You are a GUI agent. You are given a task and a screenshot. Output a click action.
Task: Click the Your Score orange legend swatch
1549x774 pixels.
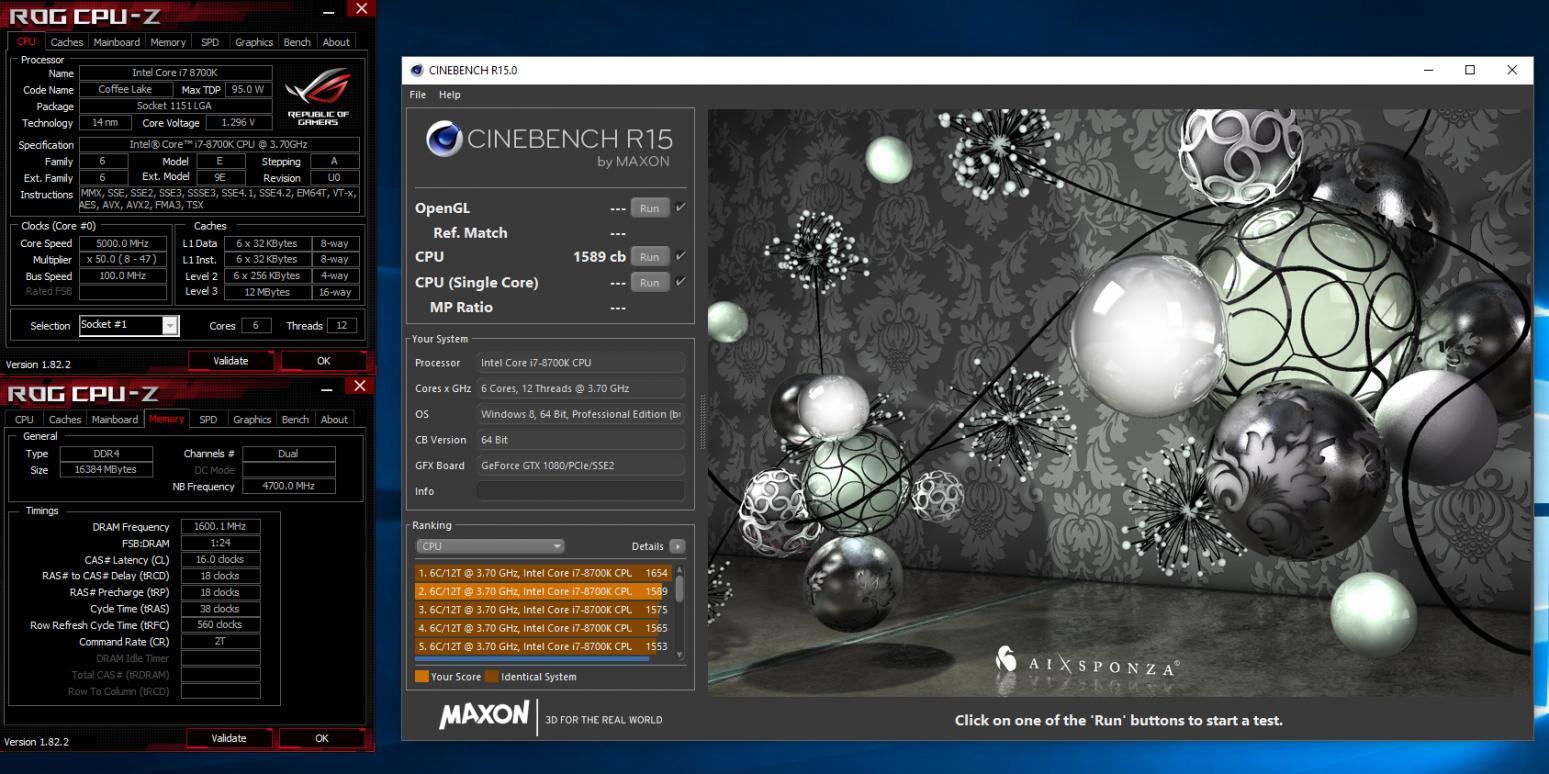(x=421, y=677)
